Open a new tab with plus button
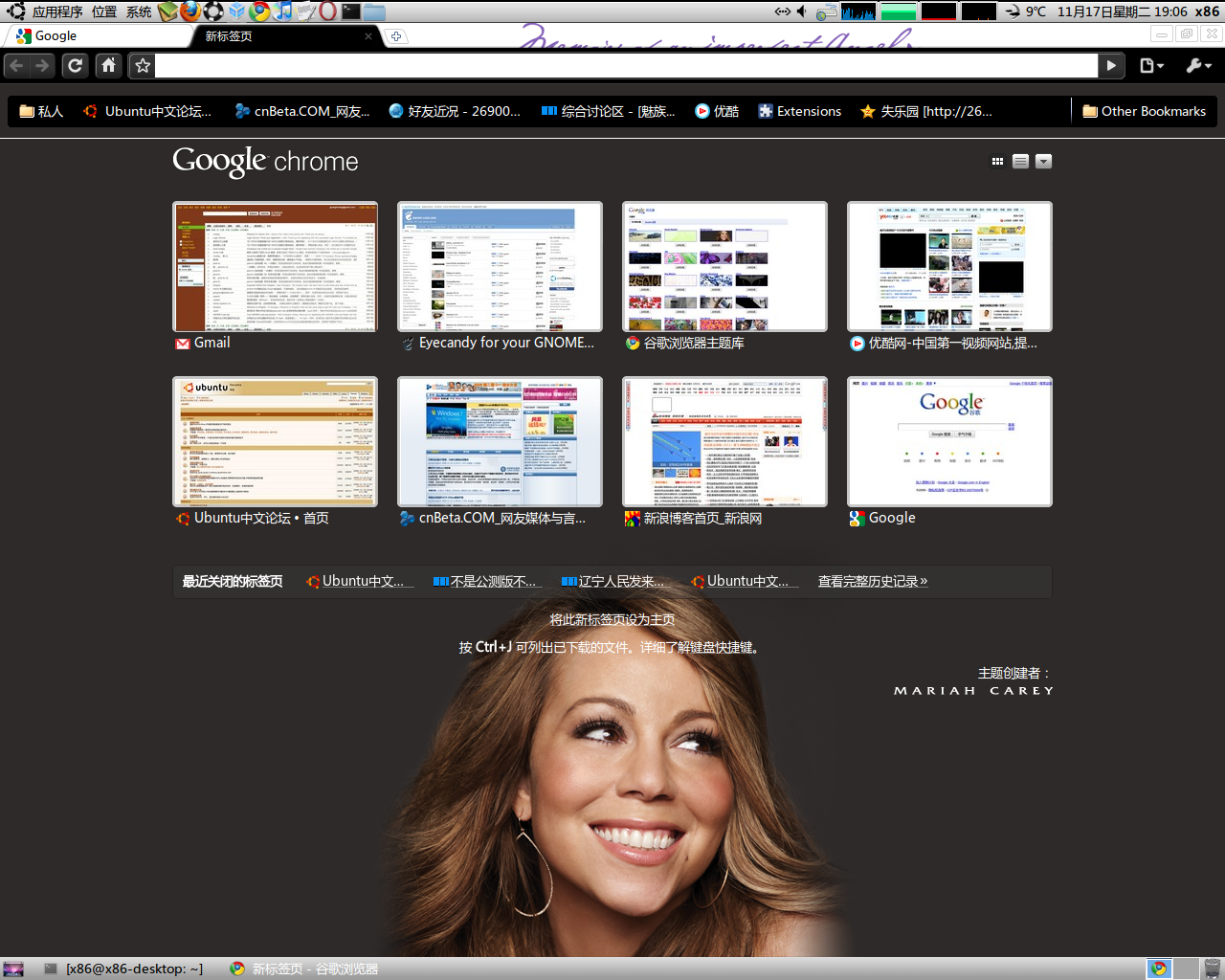Viewport: 1225px width, 980px height. point(396,36)
